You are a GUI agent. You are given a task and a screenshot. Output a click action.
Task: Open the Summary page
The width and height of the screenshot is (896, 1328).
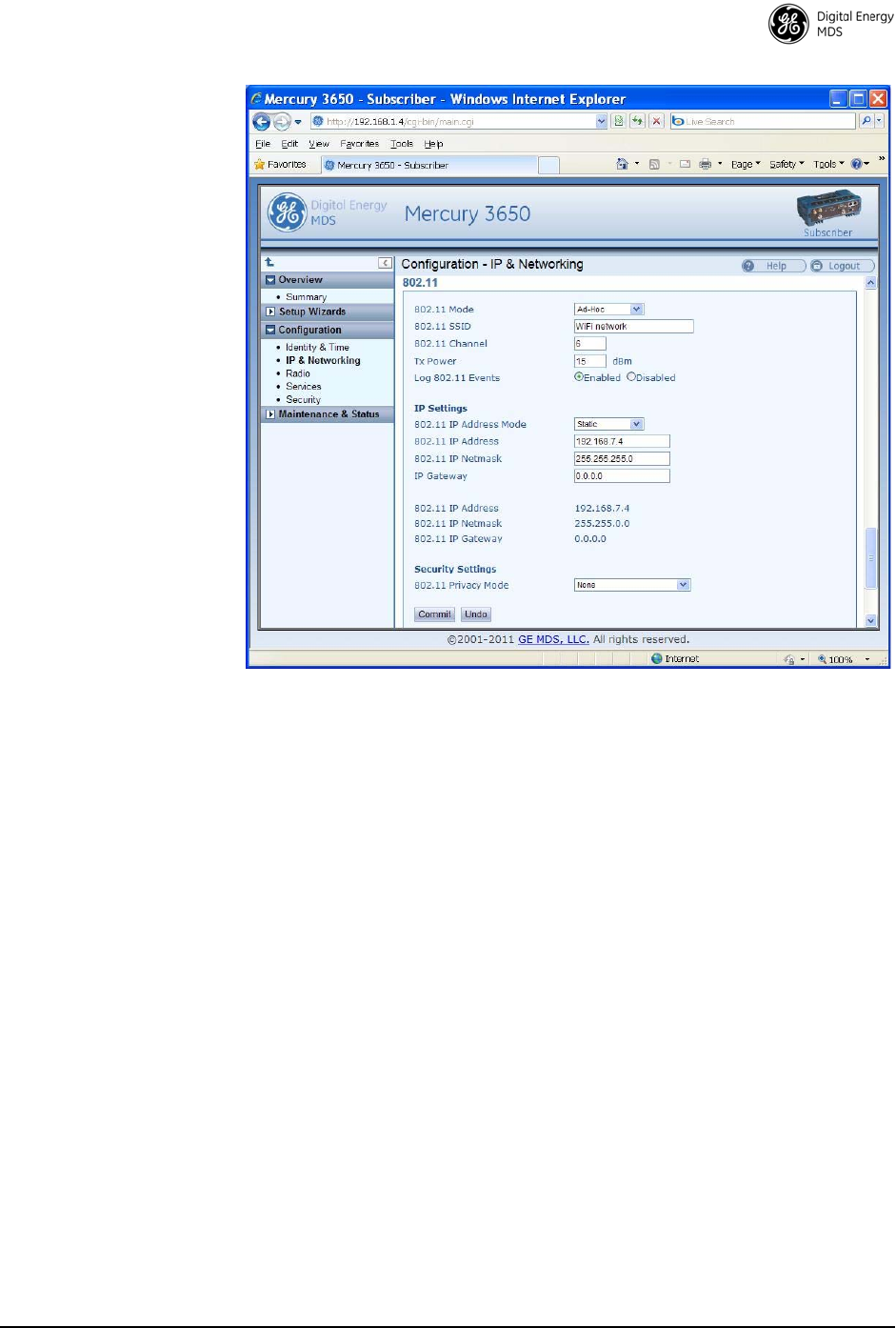pyautogui.click(x=306, y=297)
